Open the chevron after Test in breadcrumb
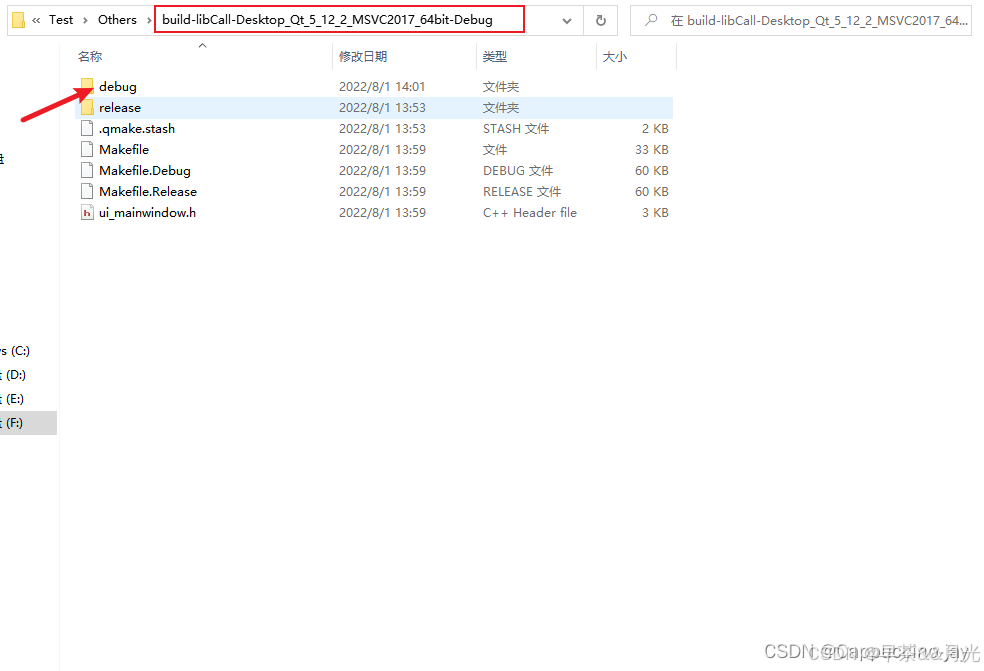Image resolution: width=984 pixels, height=671 pixels. (85, 20)
